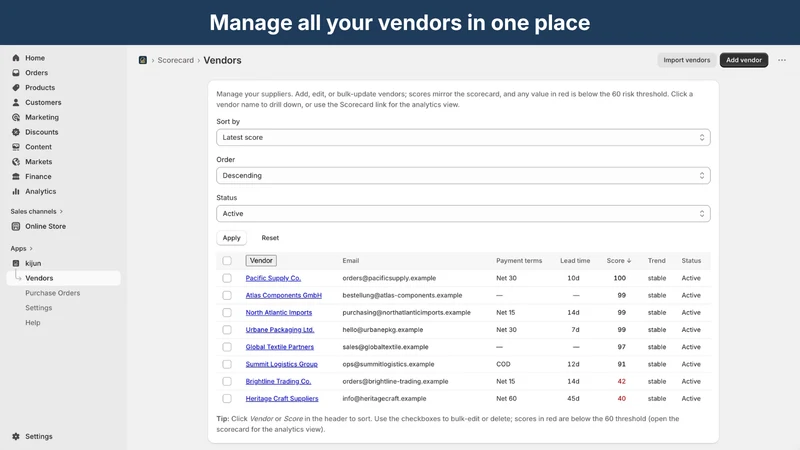Check the Urbane Packaging Ltd. checkbox

(x=227, y=330)
